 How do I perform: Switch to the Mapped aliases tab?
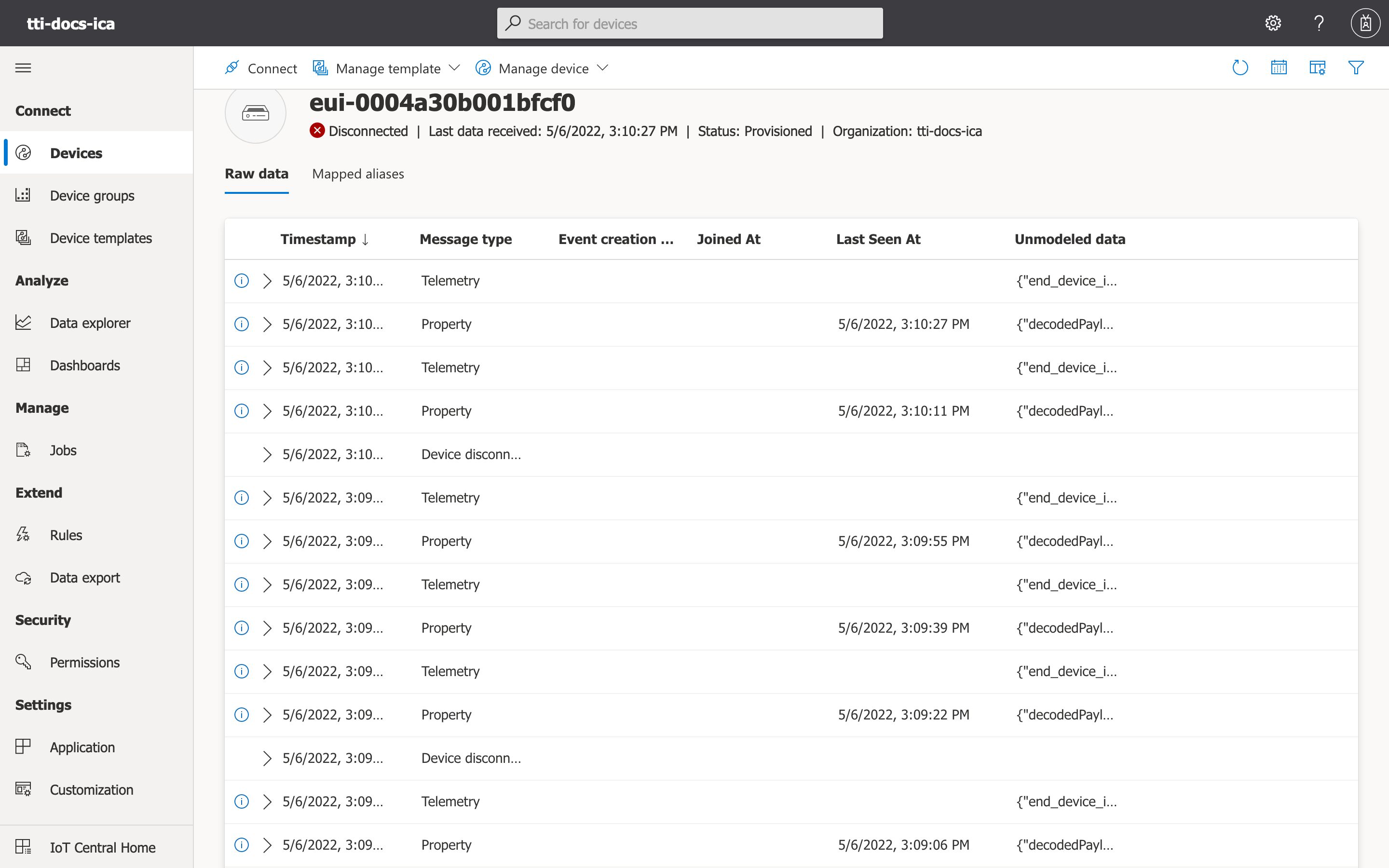click(x=357, y=174)
